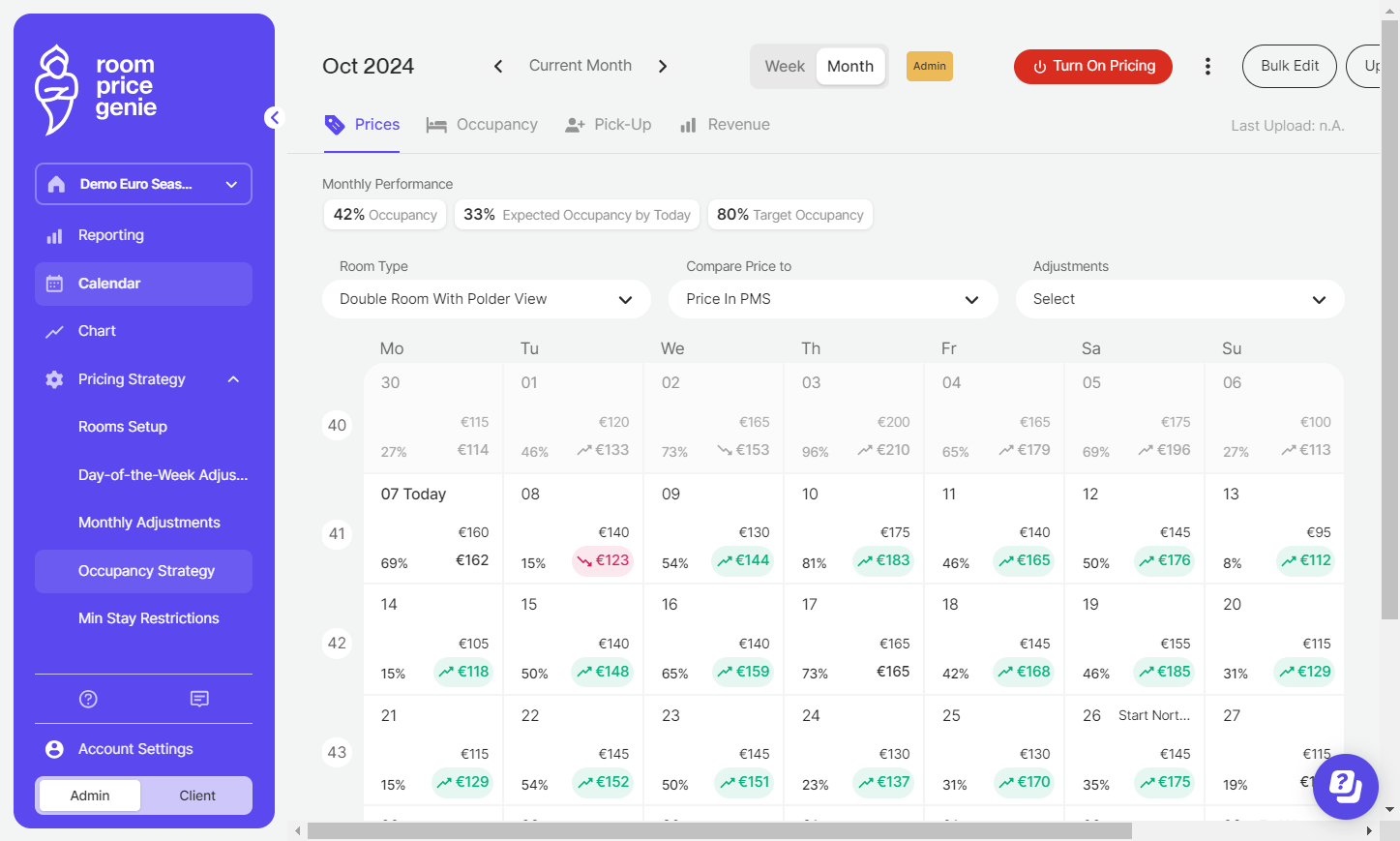Open the three-dot more options menu
Screen dimensions: 1400x841
pyautogui.click(x=1207, y=66)
